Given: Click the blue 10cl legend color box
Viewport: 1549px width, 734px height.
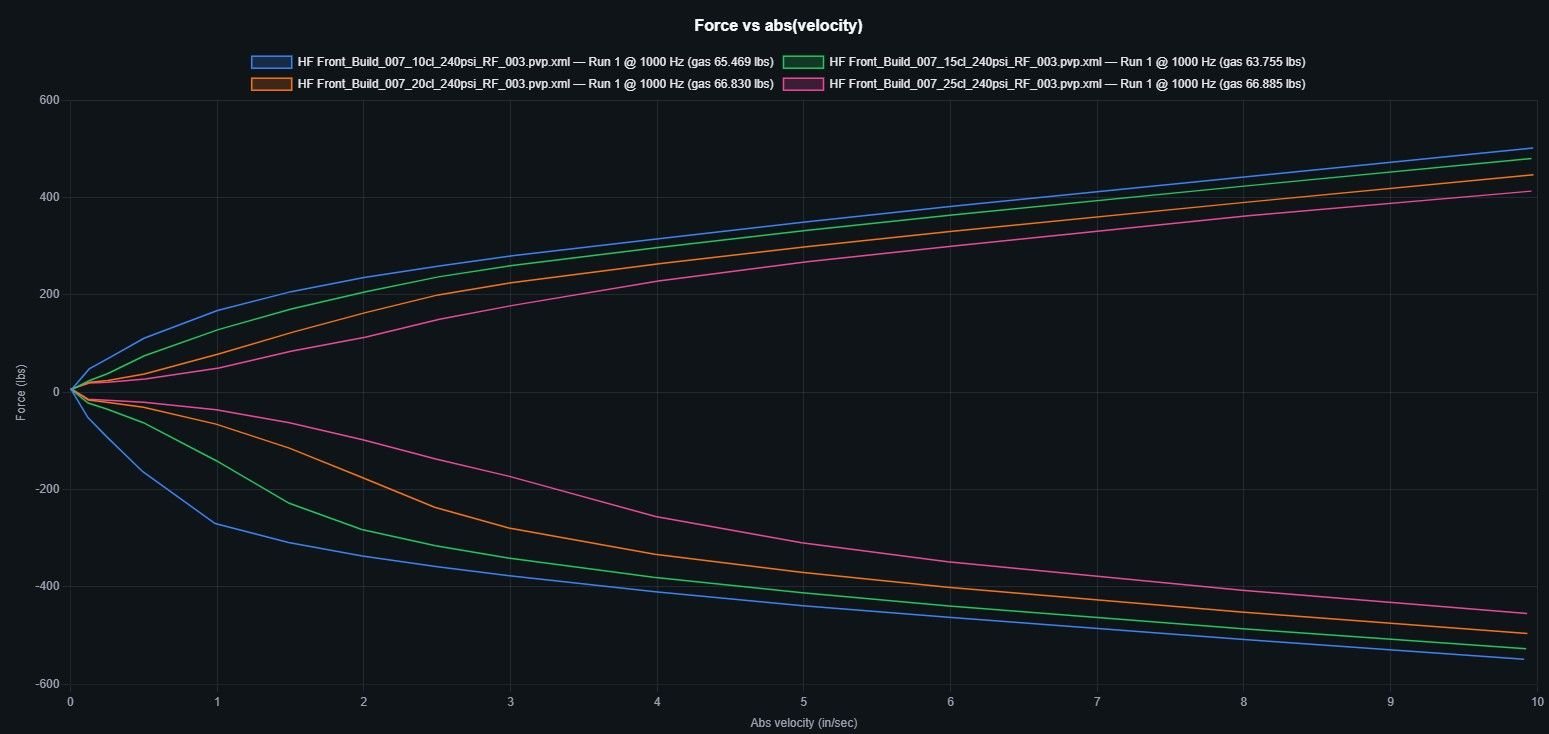Looking at the screenshot, I should click(271, 62).
